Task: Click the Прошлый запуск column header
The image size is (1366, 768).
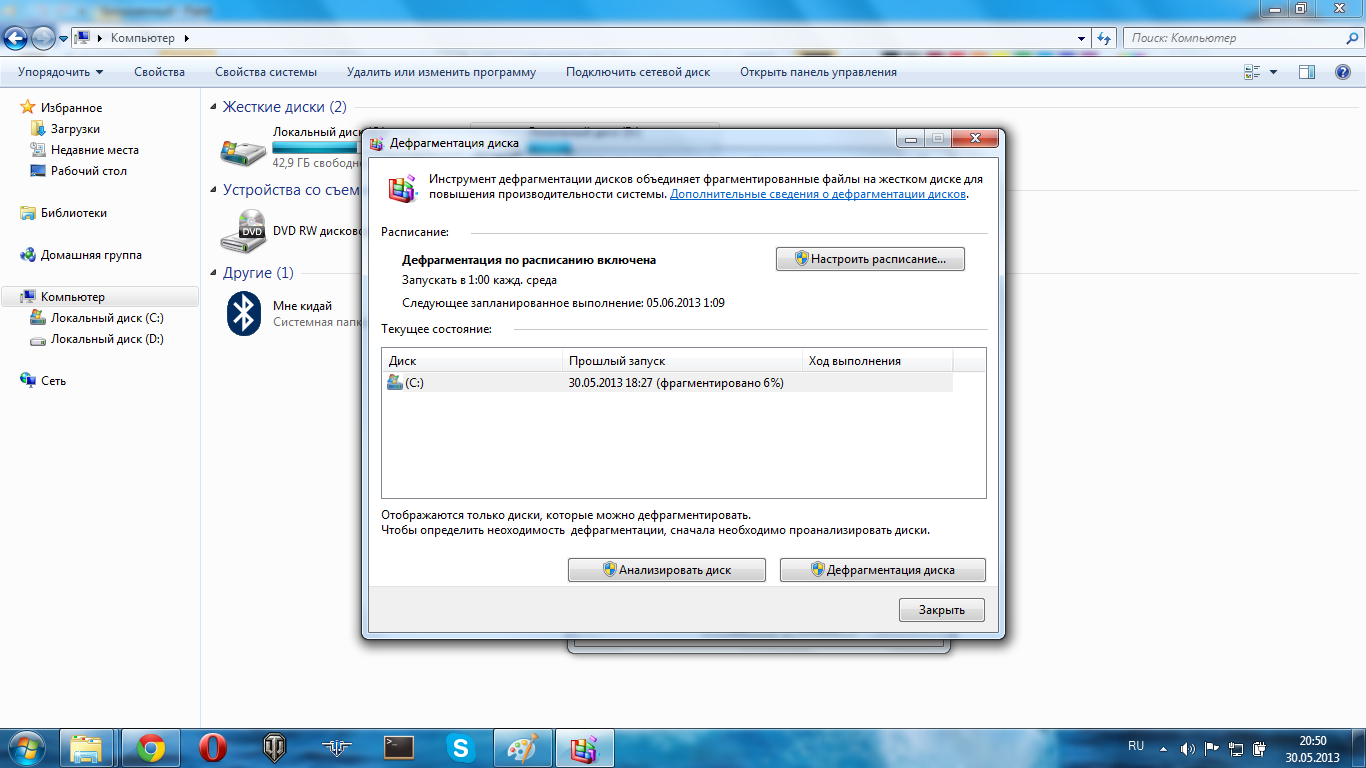Action: pyautogui.click(x=683, y=361)
